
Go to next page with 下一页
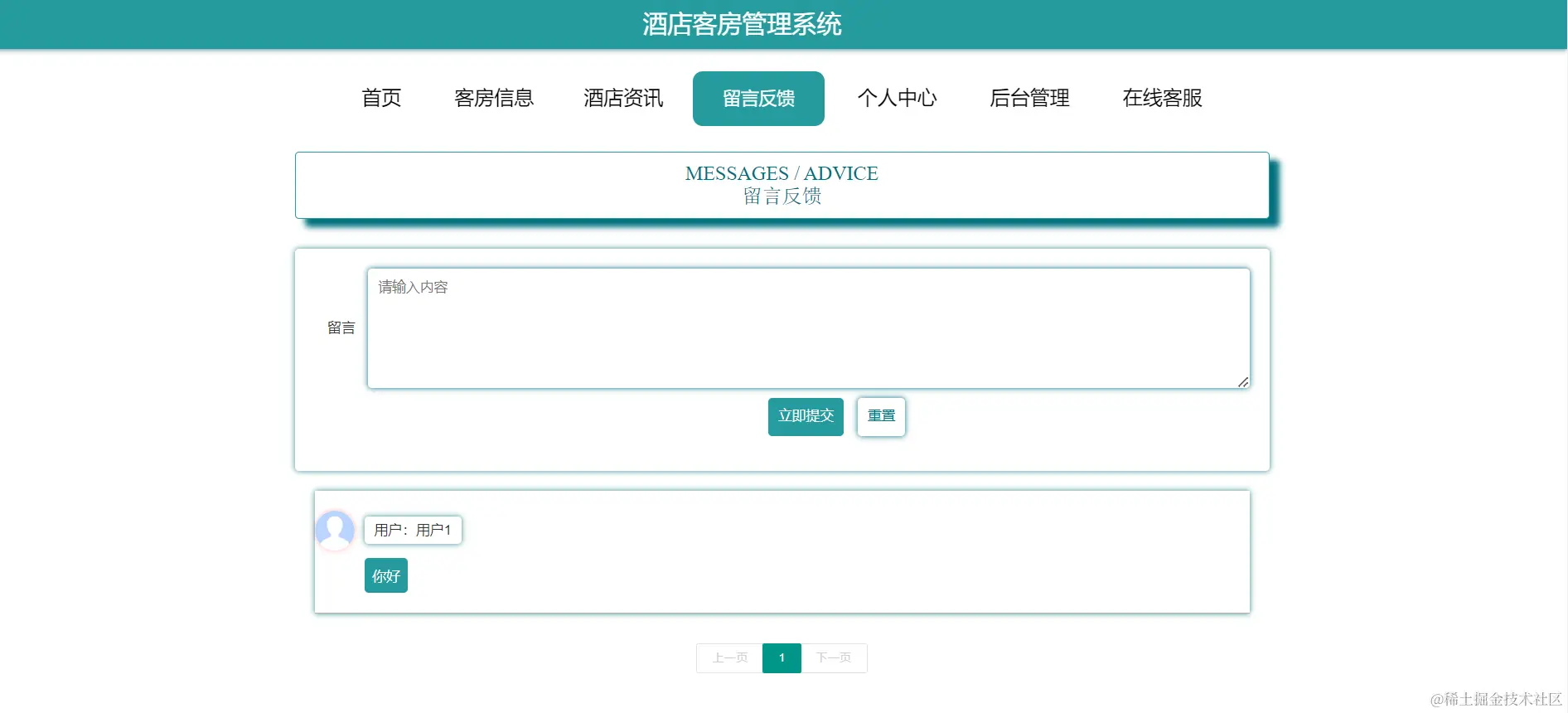[x=834, y=658]
